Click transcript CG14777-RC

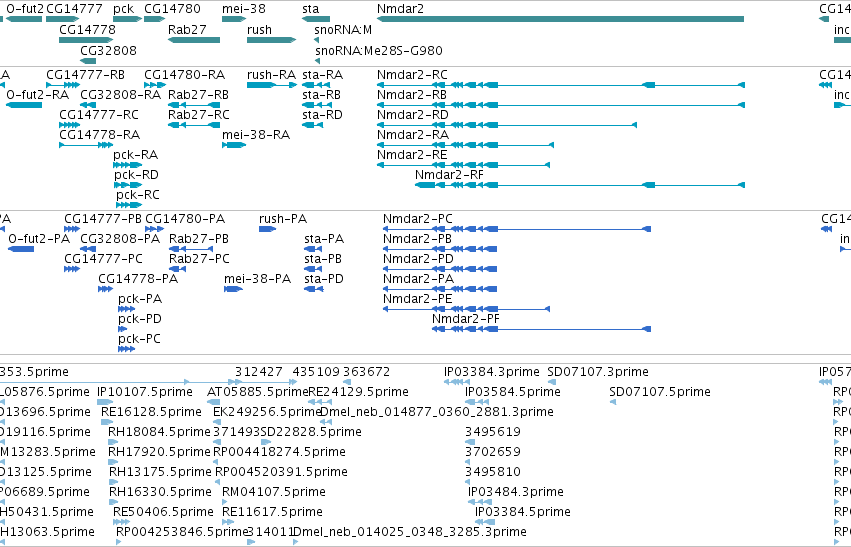coord(99,115)
